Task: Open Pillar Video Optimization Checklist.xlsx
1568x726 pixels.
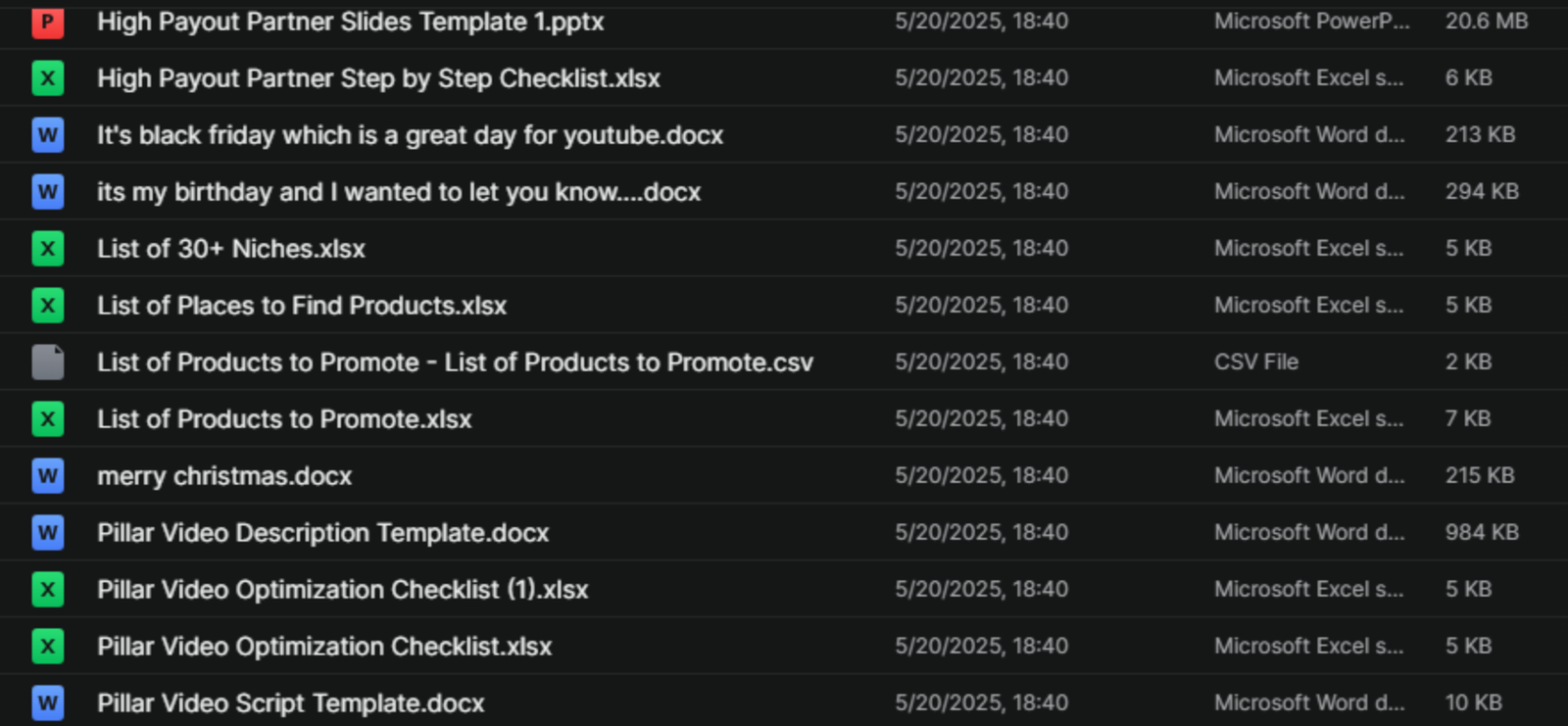Action: point(324,647)
